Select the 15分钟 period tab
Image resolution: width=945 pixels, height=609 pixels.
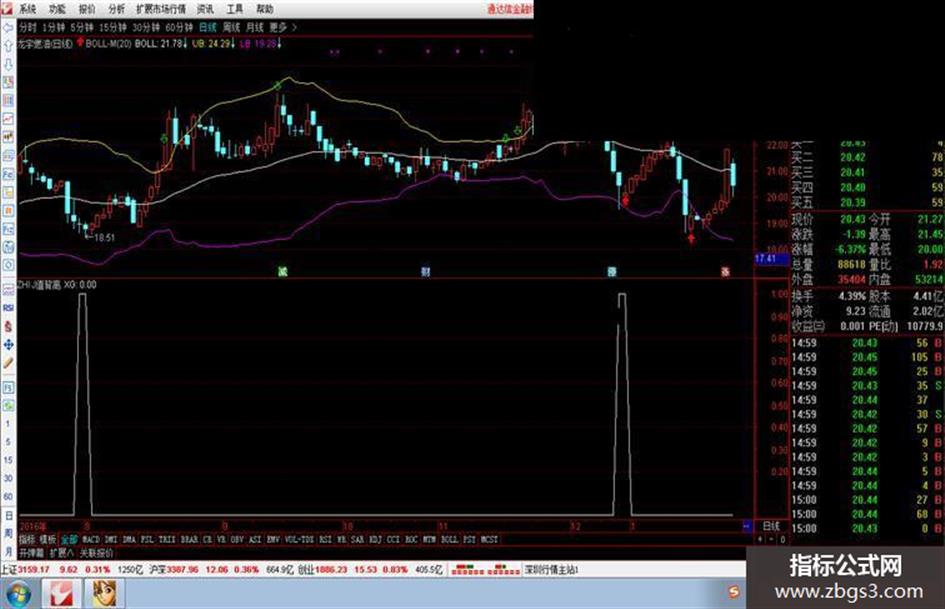[113, 27]
